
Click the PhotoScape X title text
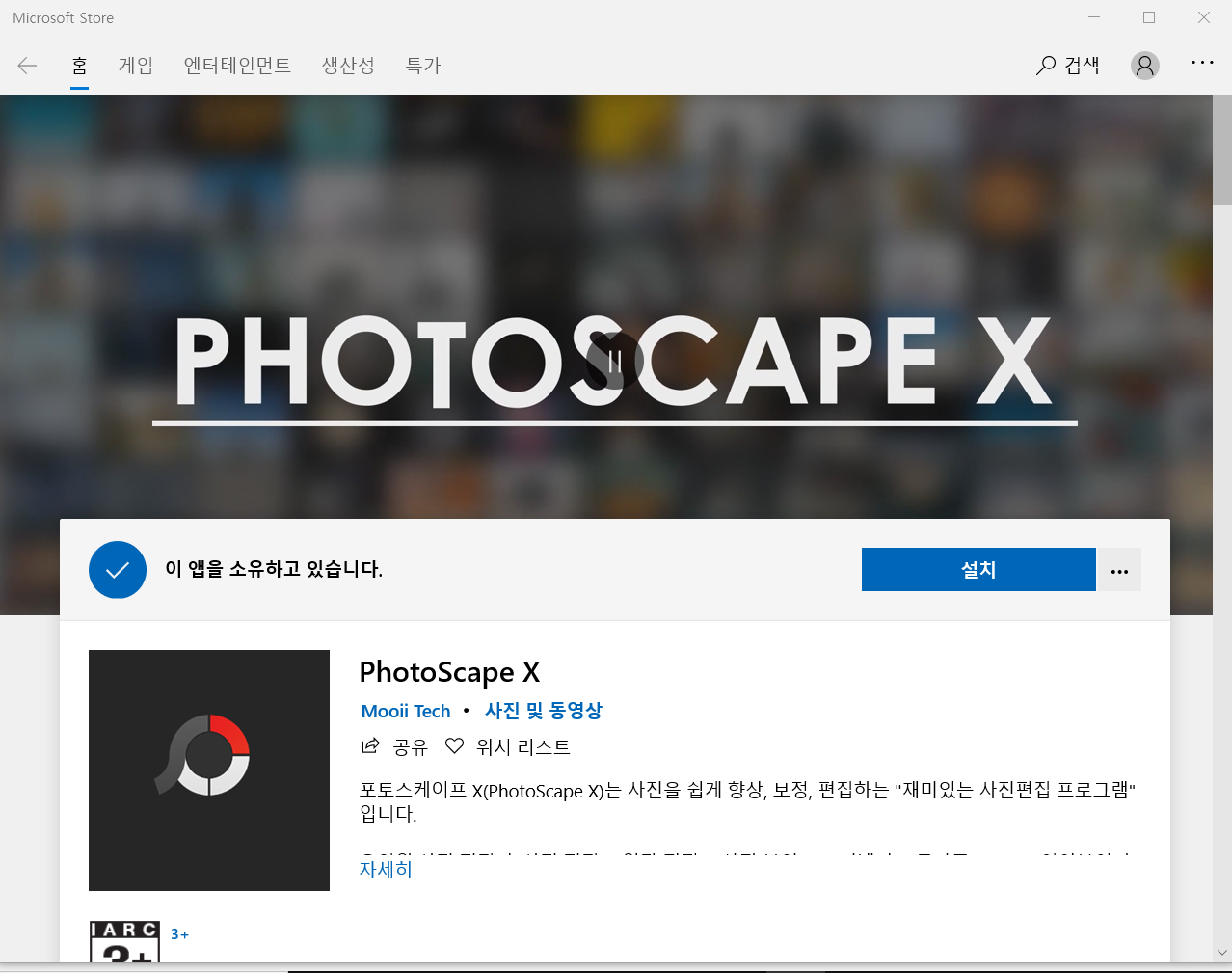(449, 672)
